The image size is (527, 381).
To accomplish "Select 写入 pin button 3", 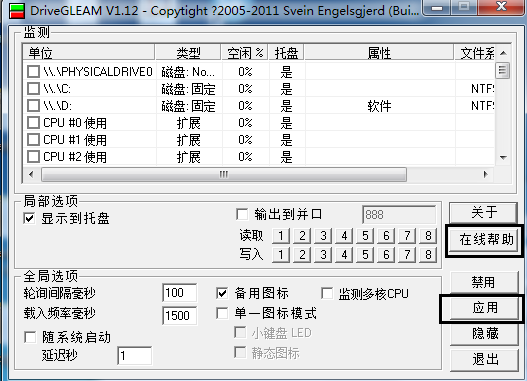I will 323,255.
